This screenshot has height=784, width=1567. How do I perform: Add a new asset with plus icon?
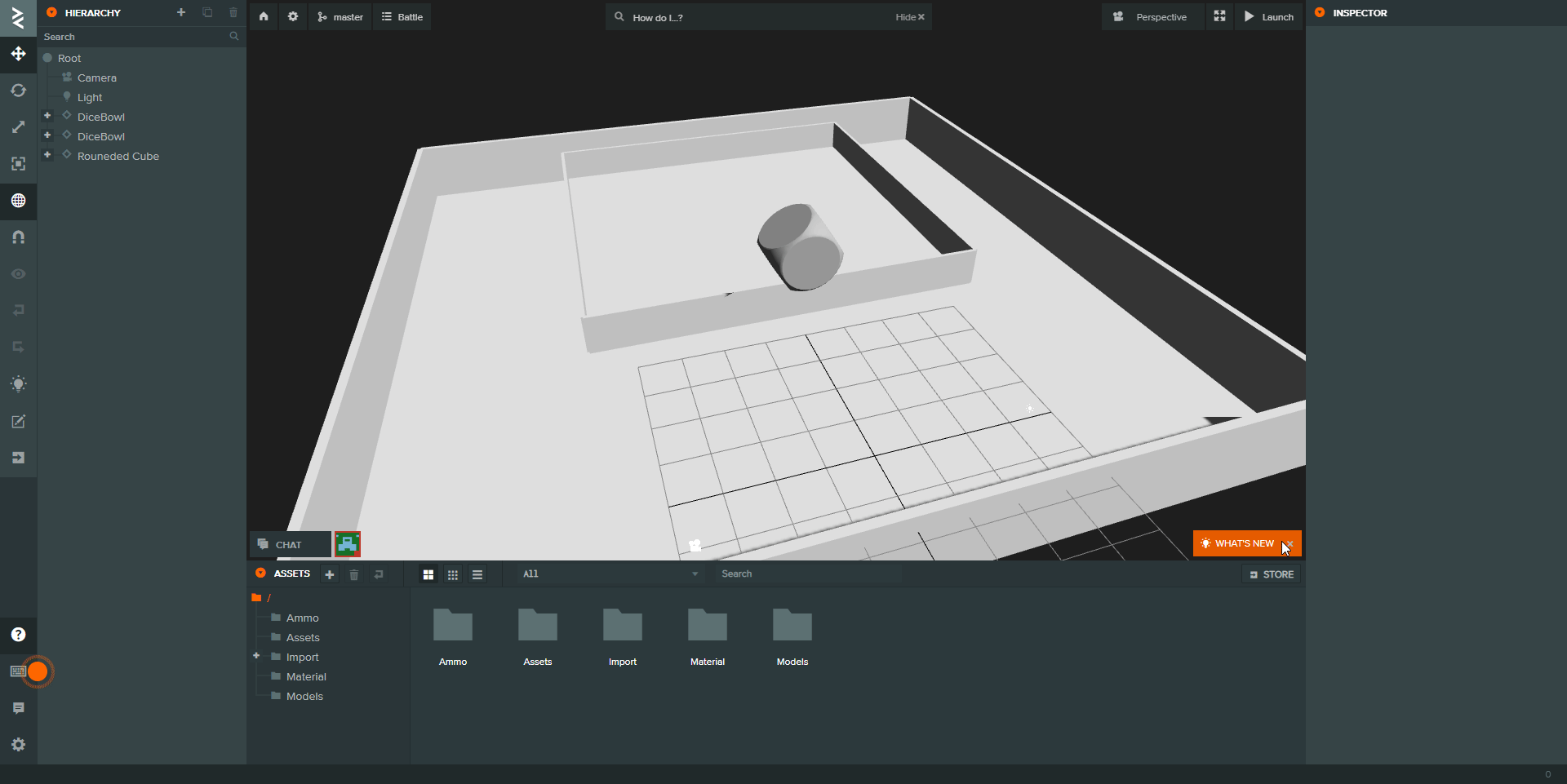pyautogui.click(x=330, y=574)
